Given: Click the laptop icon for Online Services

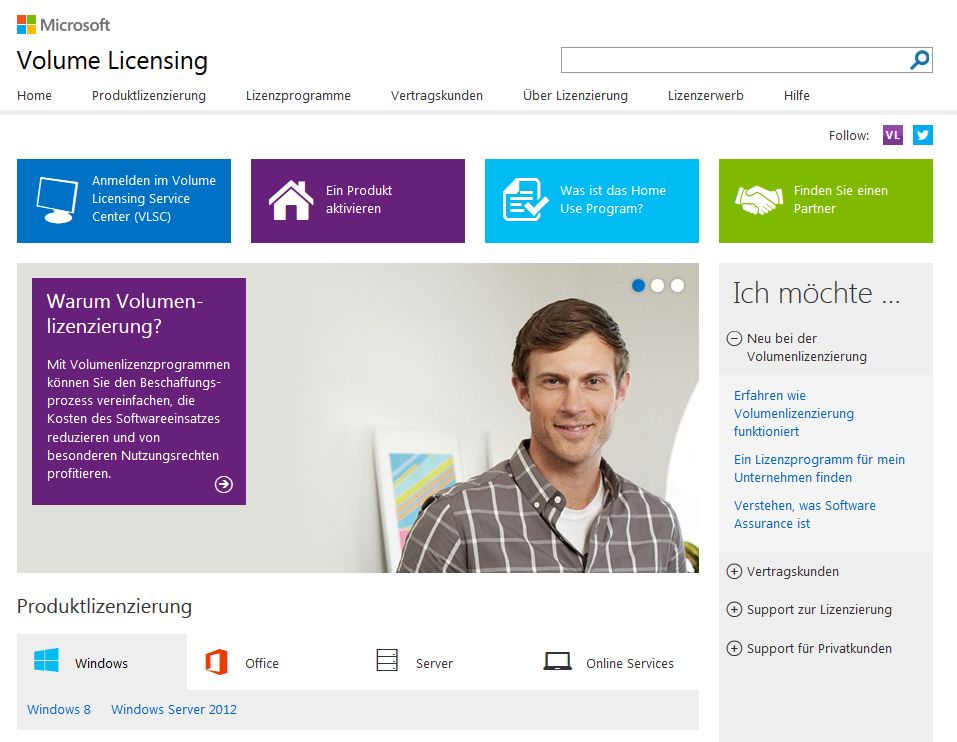Looking at the screenshot, I should coord(558,661).
